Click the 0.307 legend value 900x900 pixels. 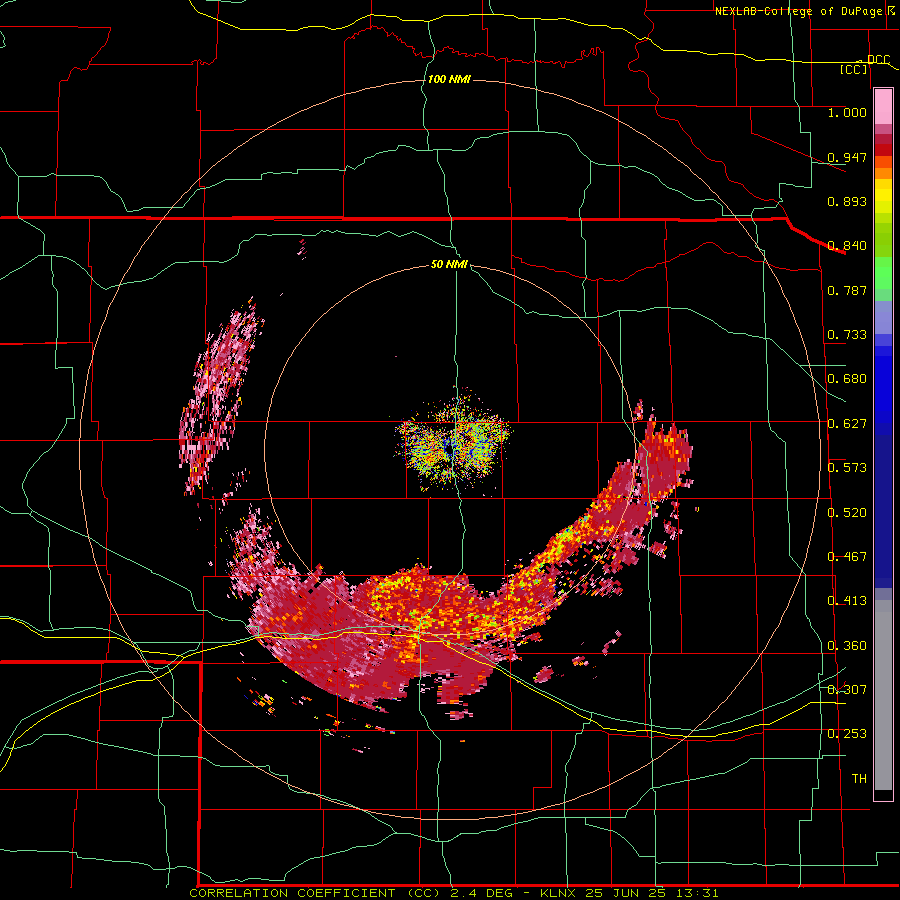tap(847, 689)
